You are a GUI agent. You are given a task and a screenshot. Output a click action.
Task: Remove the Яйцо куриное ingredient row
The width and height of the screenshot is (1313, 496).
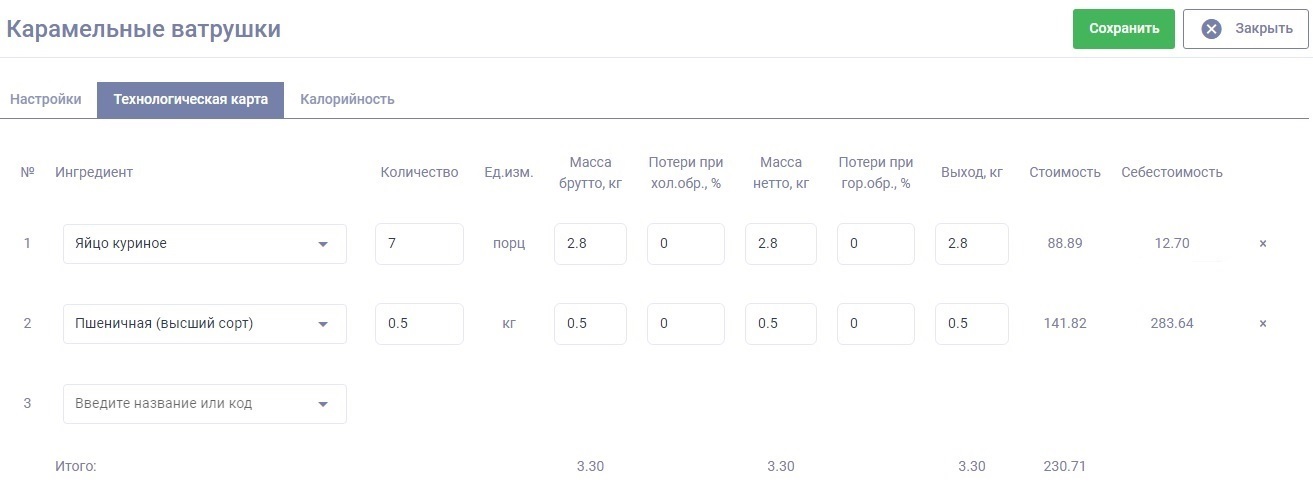pos(1262,244)
